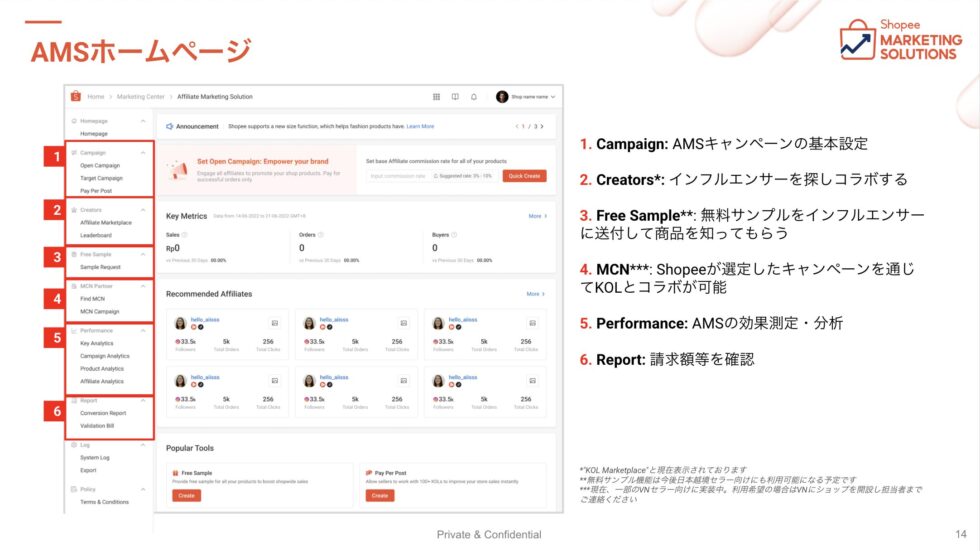This screenshot has width=980, height=551.
Task: Open Open Campaign in the sidebar
Action: (x=100, y=166)
